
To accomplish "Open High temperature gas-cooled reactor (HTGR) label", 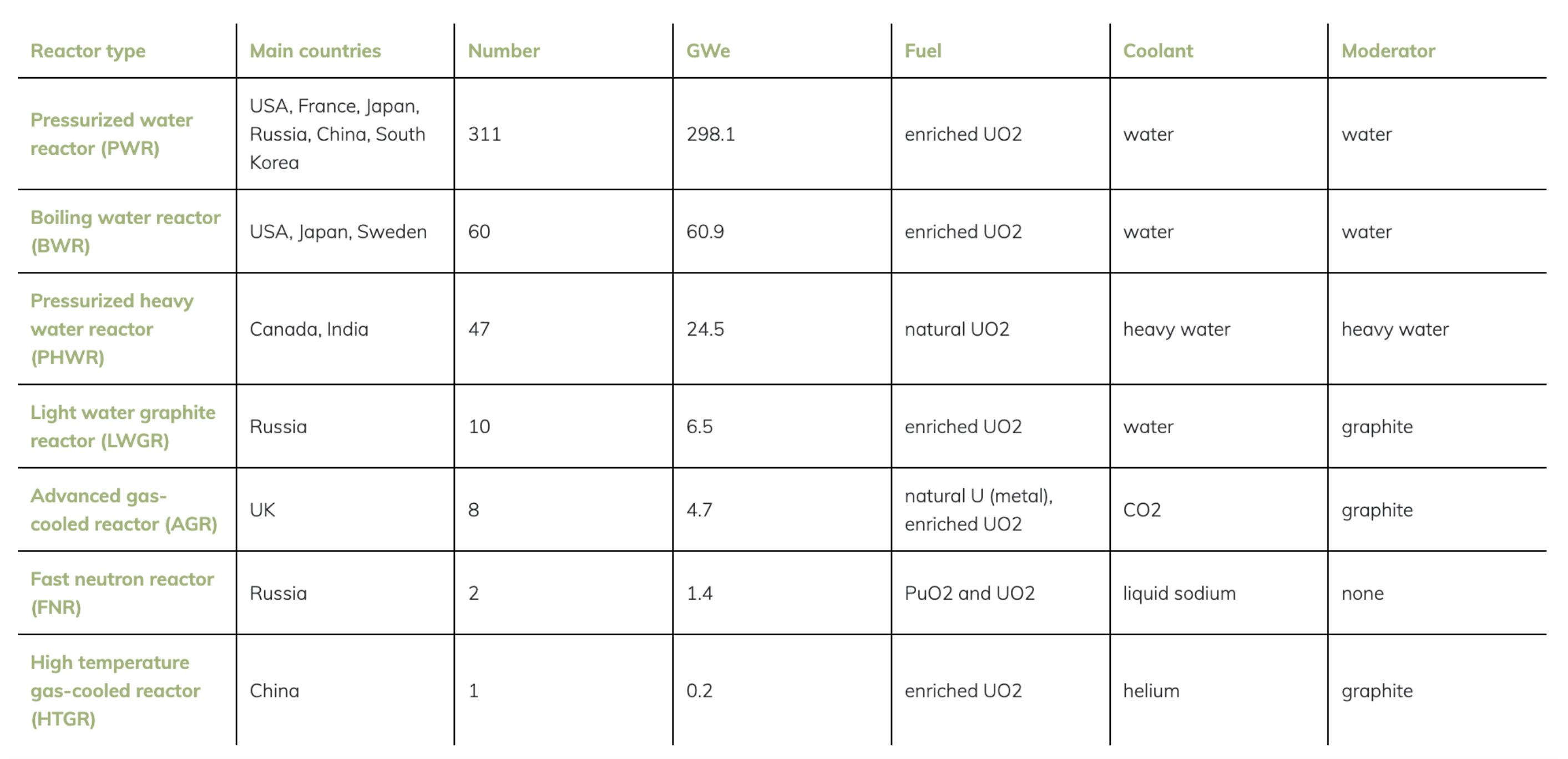I will click(115, 690).
